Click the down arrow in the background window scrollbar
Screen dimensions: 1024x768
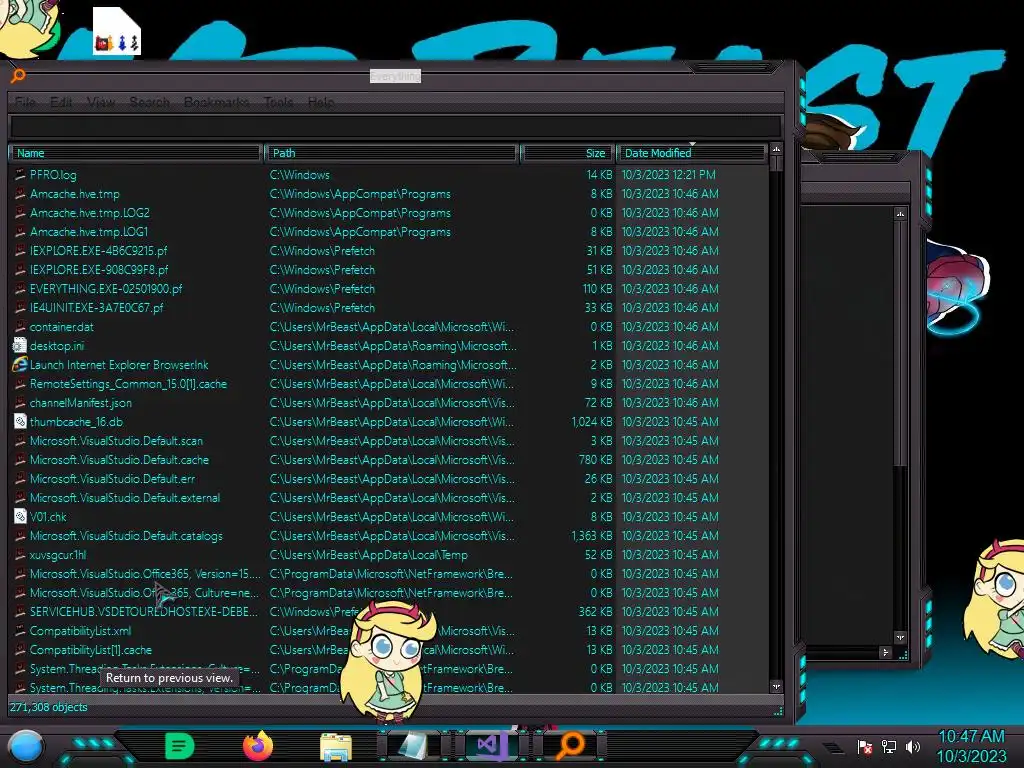tap(900, 637)
